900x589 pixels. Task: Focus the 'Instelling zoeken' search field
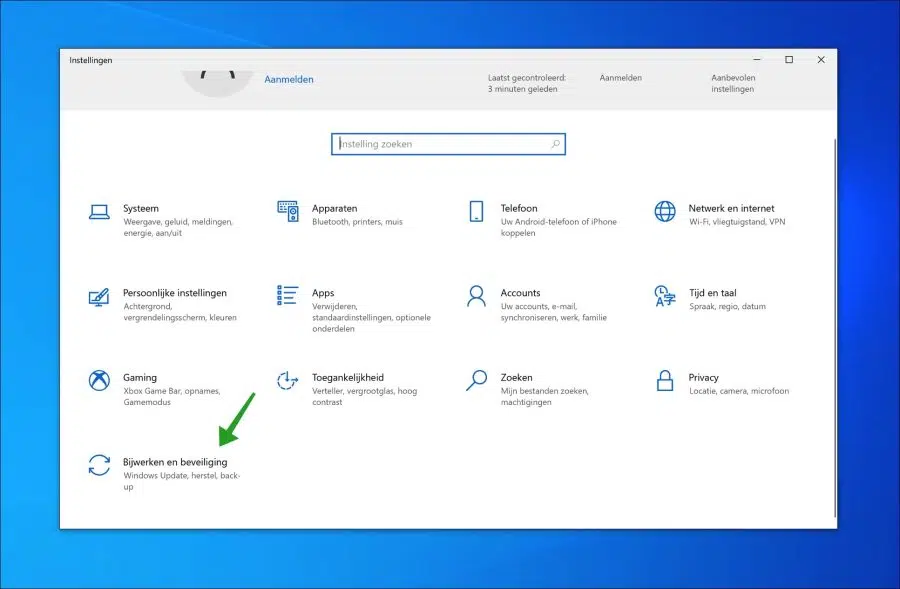coord(448,144)
